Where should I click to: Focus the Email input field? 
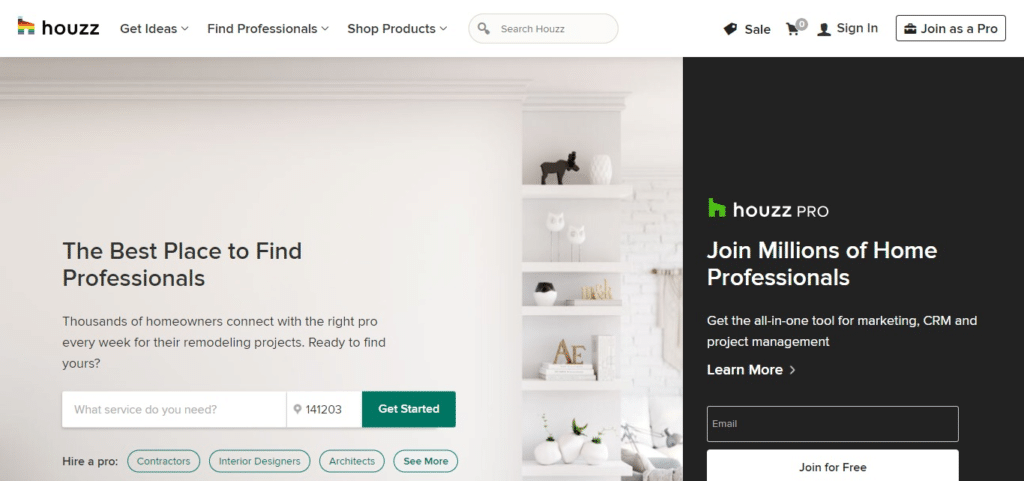[x=833, y=424]
